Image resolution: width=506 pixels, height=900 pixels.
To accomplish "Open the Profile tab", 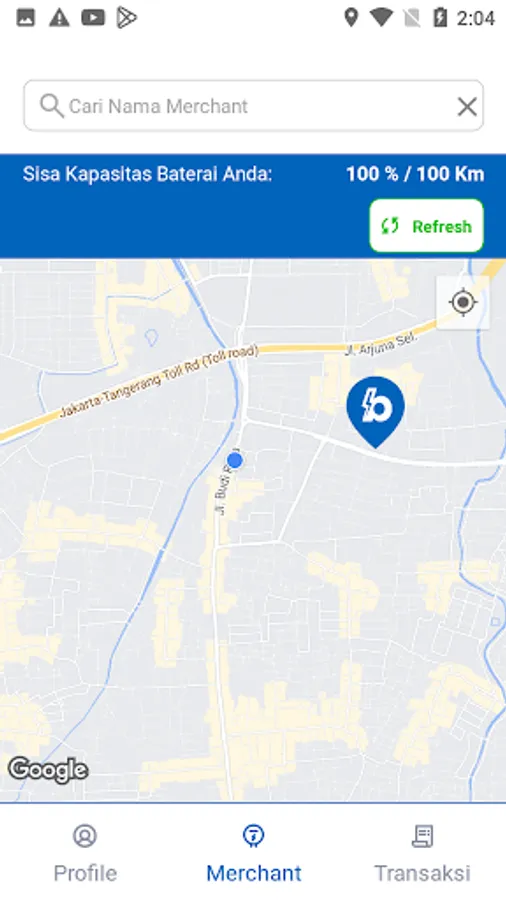I will (85, 853).
